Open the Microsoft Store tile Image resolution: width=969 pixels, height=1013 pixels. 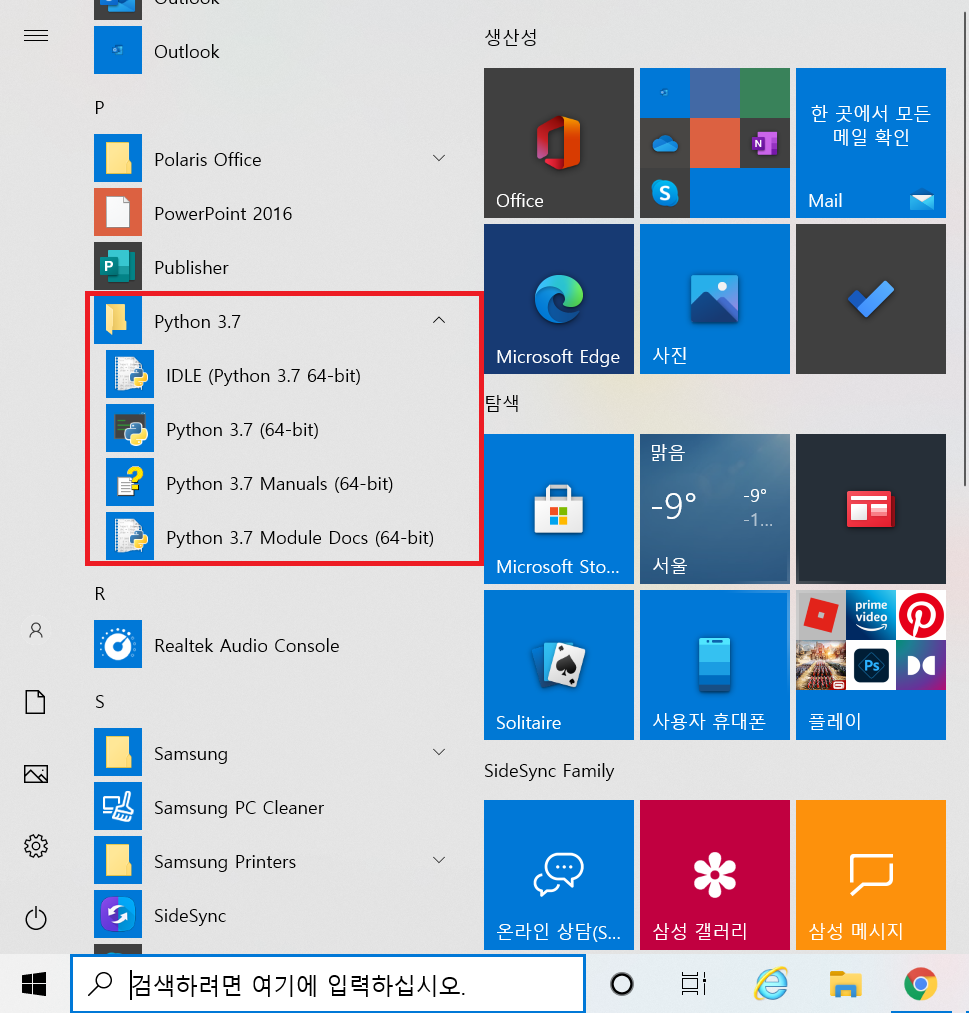(559, 508)
